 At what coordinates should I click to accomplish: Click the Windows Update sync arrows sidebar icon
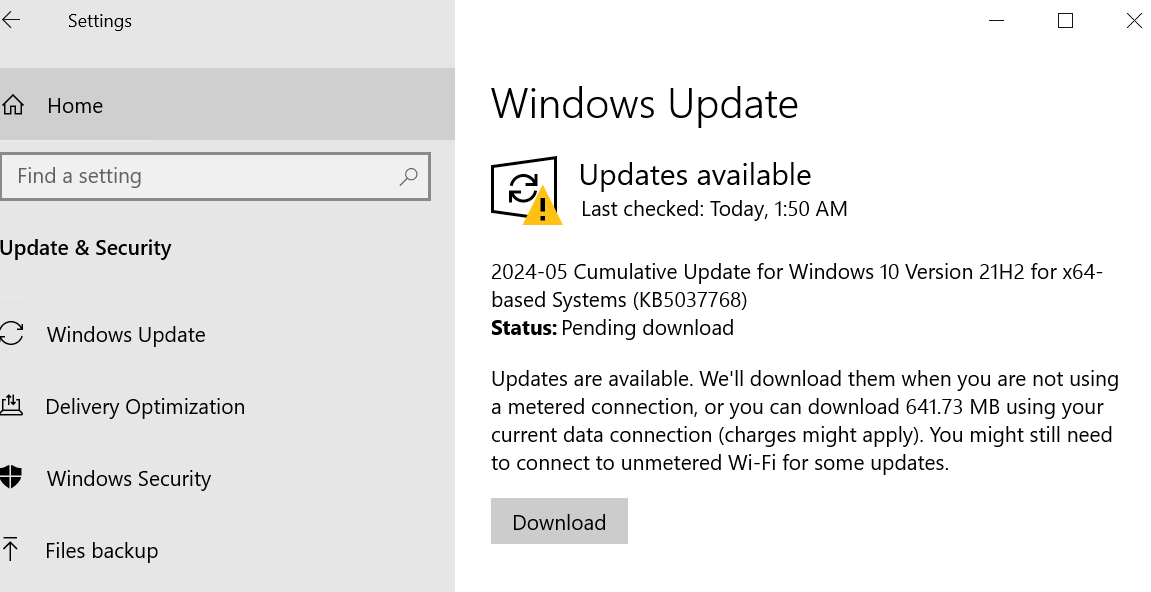click(x=12, y=333)
